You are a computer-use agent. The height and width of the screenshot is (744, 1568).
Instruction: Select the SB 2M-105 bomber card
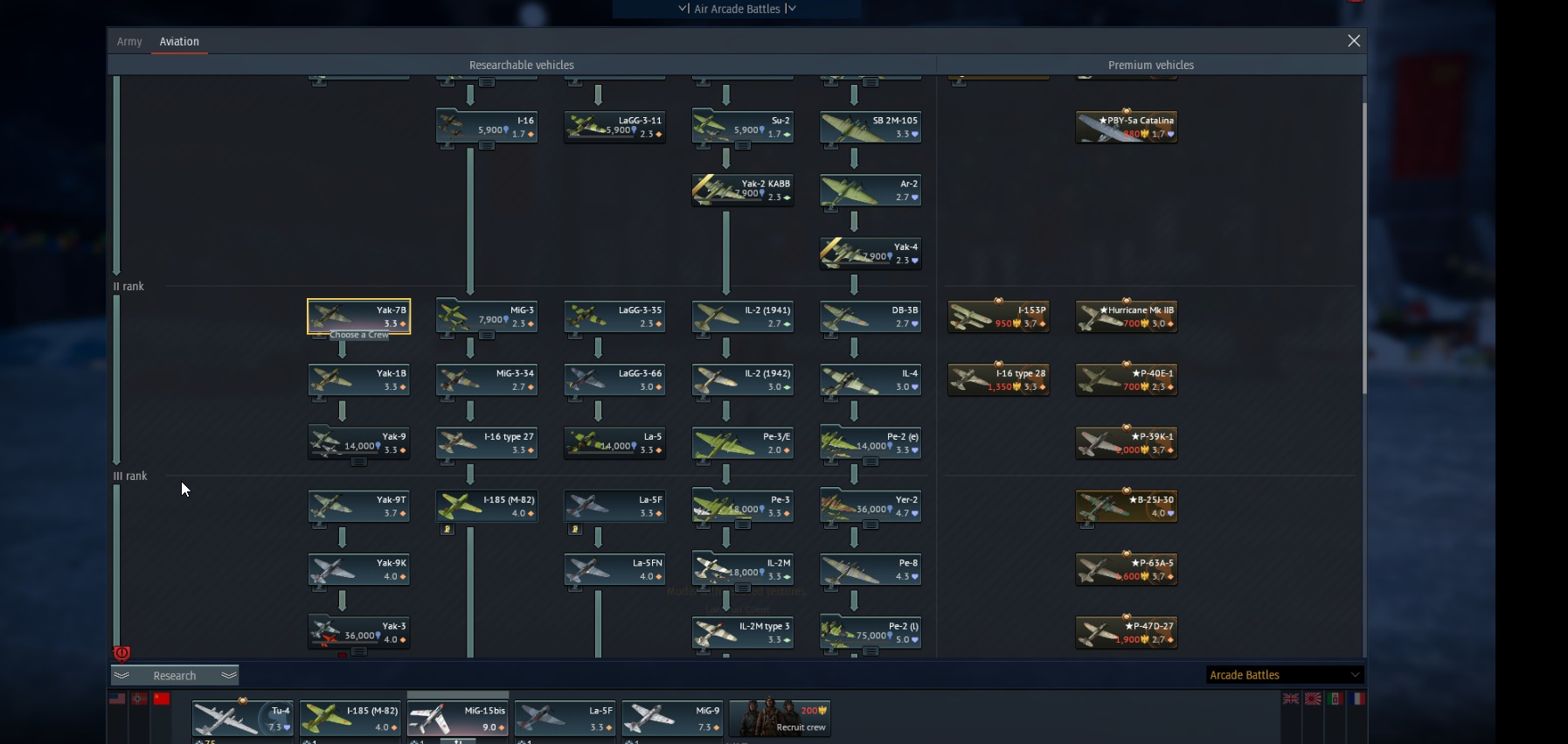871,127
